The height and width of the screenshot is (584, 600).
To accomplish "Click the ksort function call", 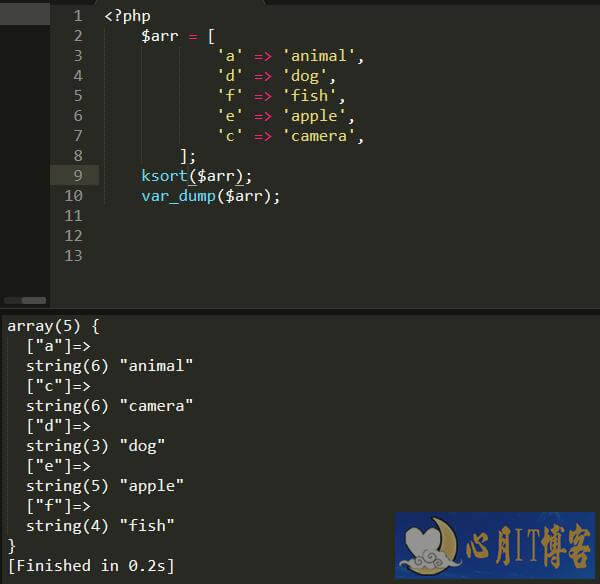I will point(164,176).
